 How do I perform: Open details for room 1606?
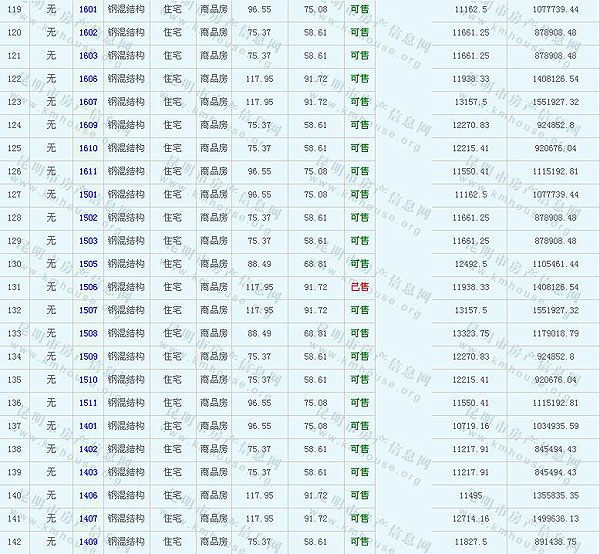point(88,78)
